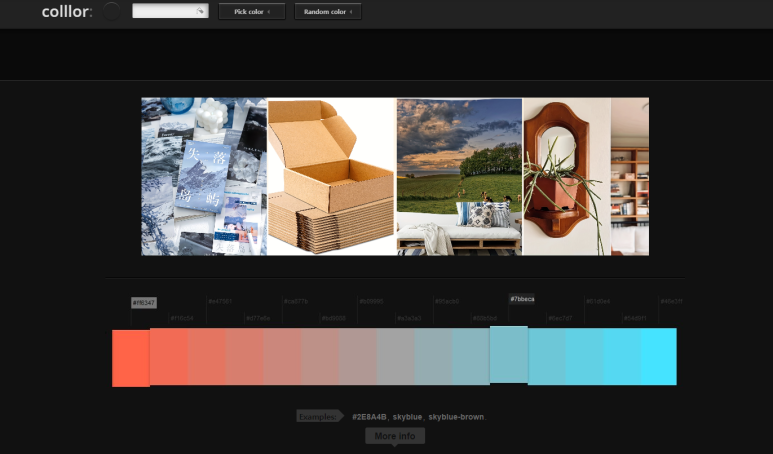Select the #d77e6e color swatch
This screenshot has height=454, width=773.
coord(244,356)
